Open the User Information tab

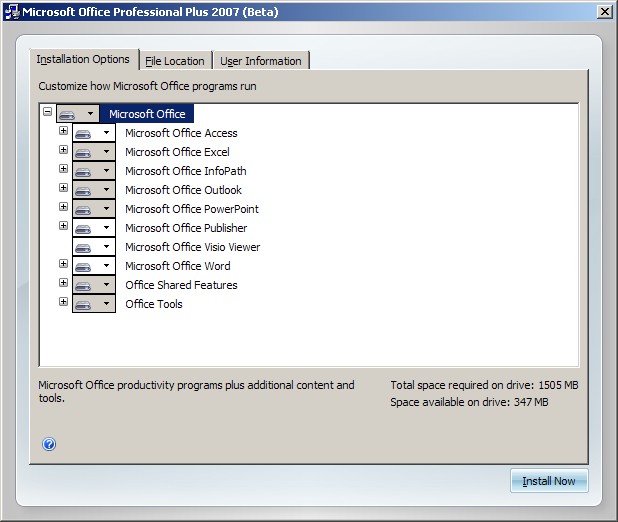[260, 61]
